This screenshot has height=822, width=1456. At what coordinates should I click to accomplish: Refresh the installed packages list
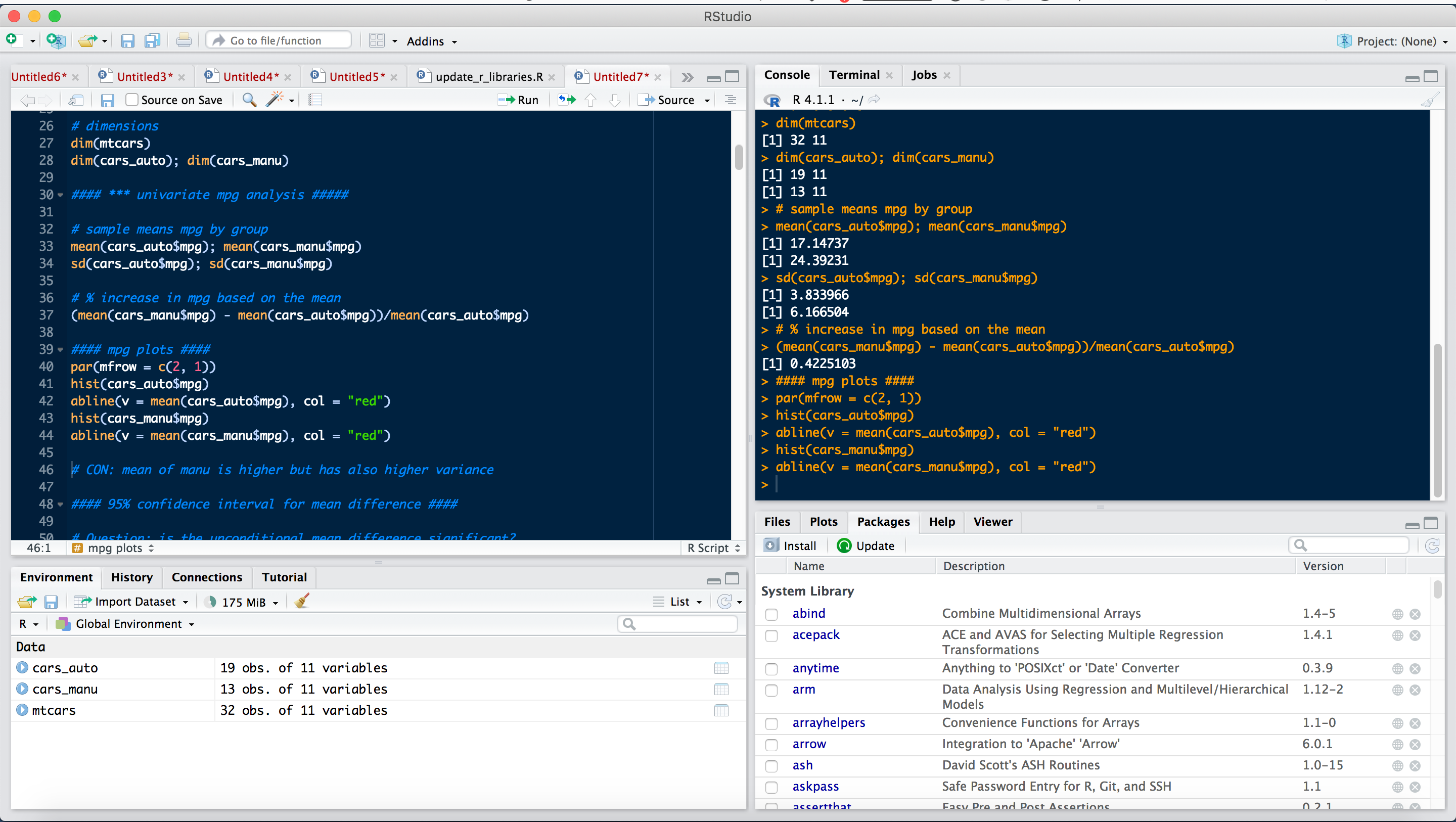pos(1433,545)
